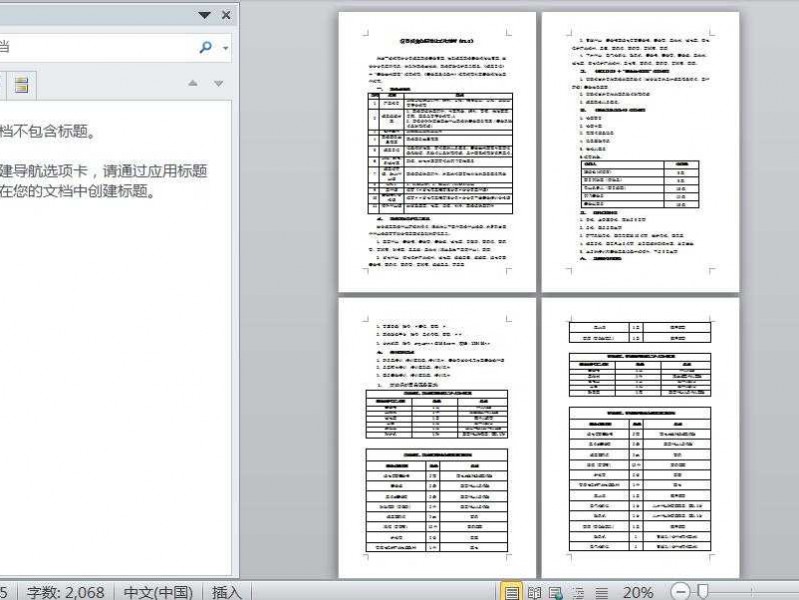Switch to Web Layout view
799x600 pixels.
(556, 592)
